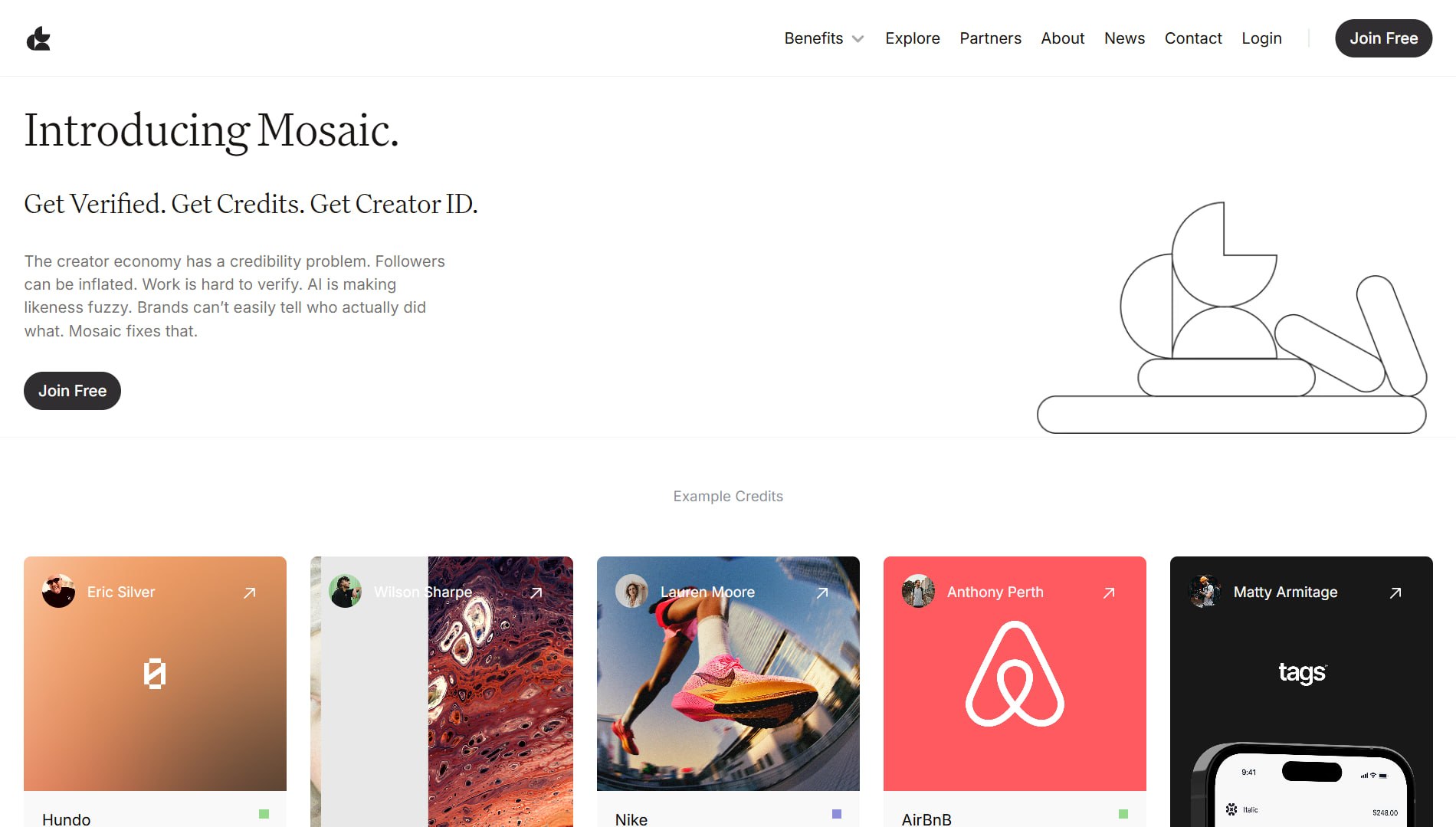Screen dimensions: 1456x827
Task: Click Matty Armitage's profile avatar
Action: point(1205,591)
